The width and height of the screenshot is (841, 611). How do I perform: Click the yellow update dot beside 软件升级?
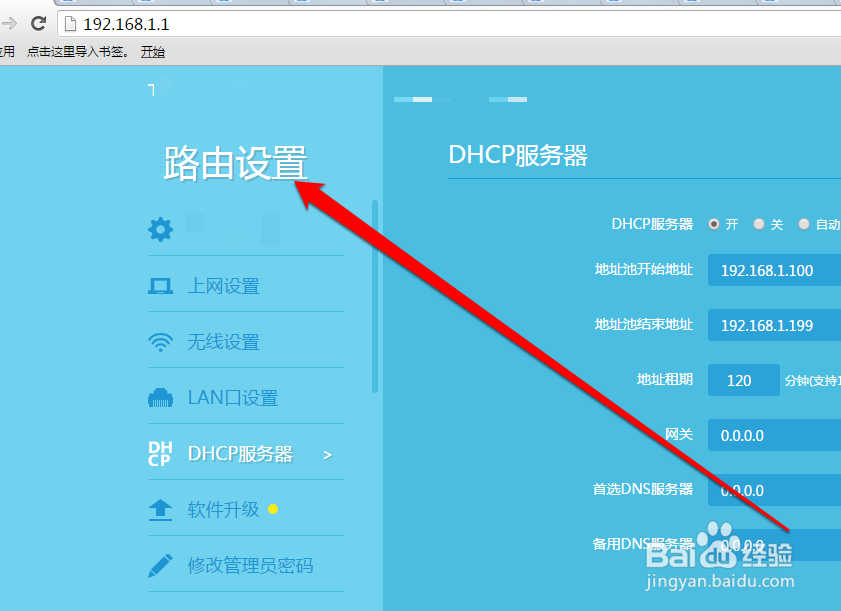click(273, 509)
